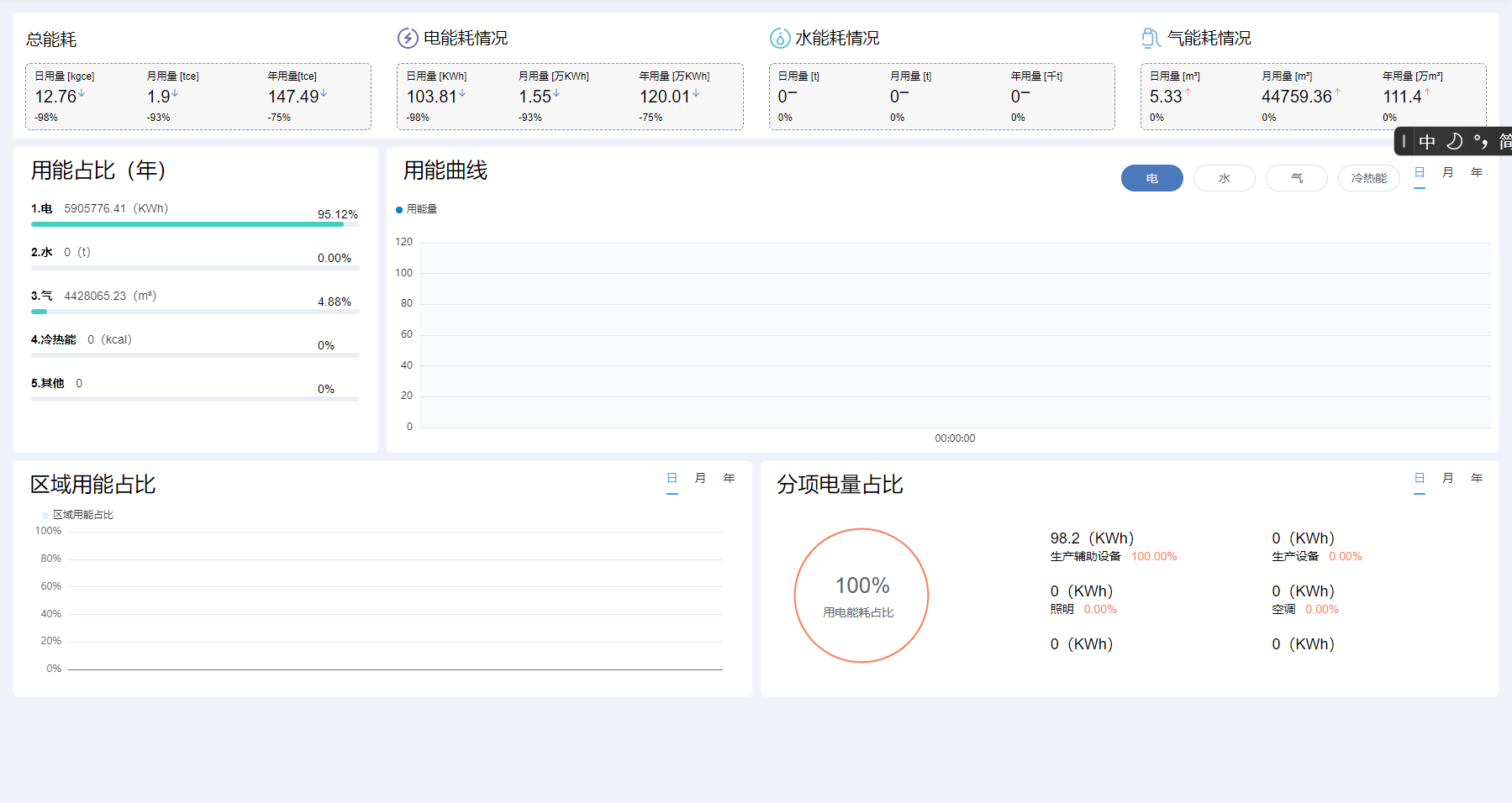Click electricity yearly value 120.01
This screenshot has height=803, width=1512.
(665, 97)
